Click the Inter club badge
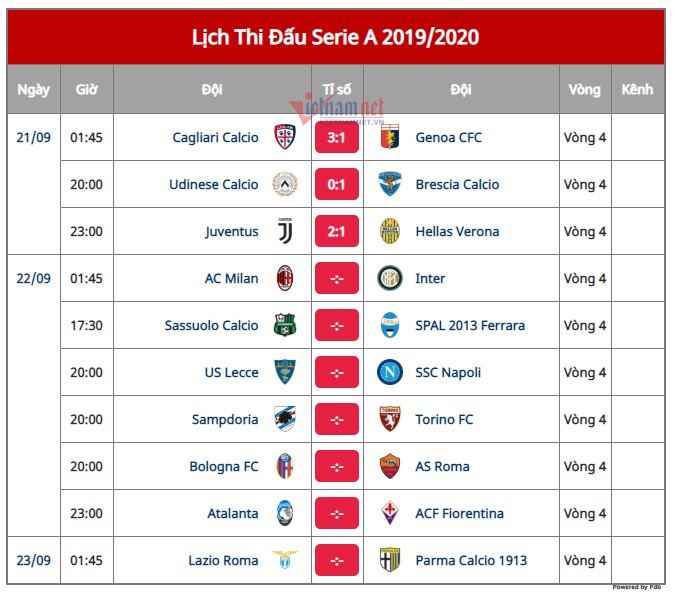Image resolution: width=682 pixels, height=603 pixels. tap(390, 278)
